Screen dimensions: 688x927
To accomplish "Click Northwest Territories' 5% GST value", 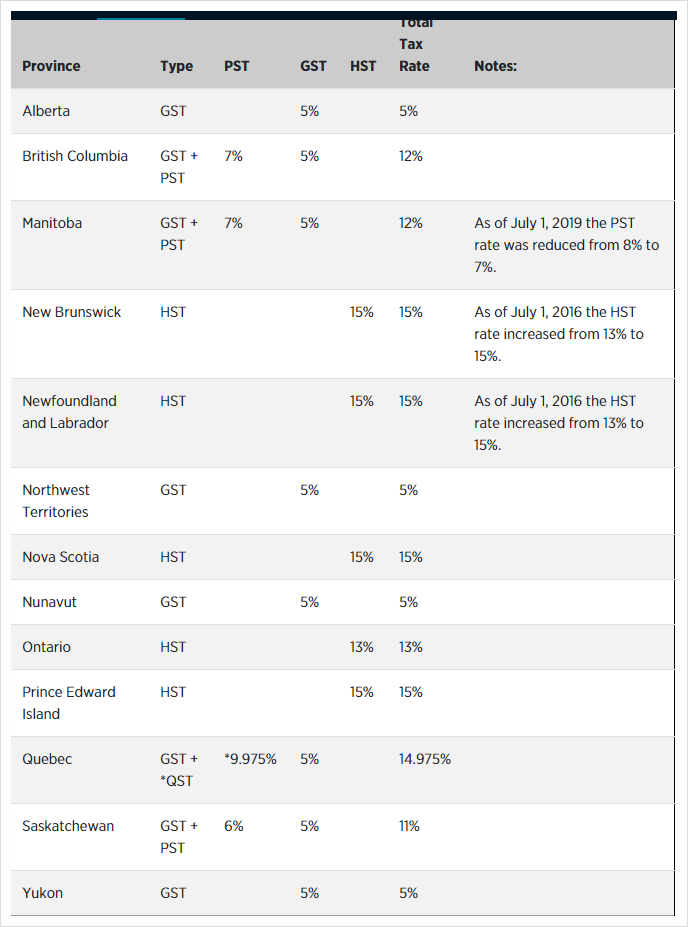I will [309, 490].
